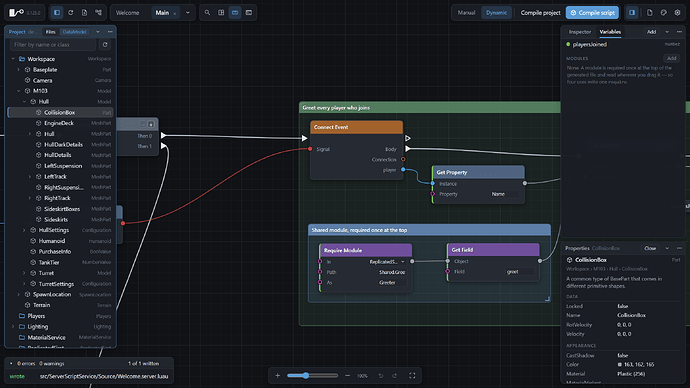Click the document icon at top right

click(x=650, y=13)
